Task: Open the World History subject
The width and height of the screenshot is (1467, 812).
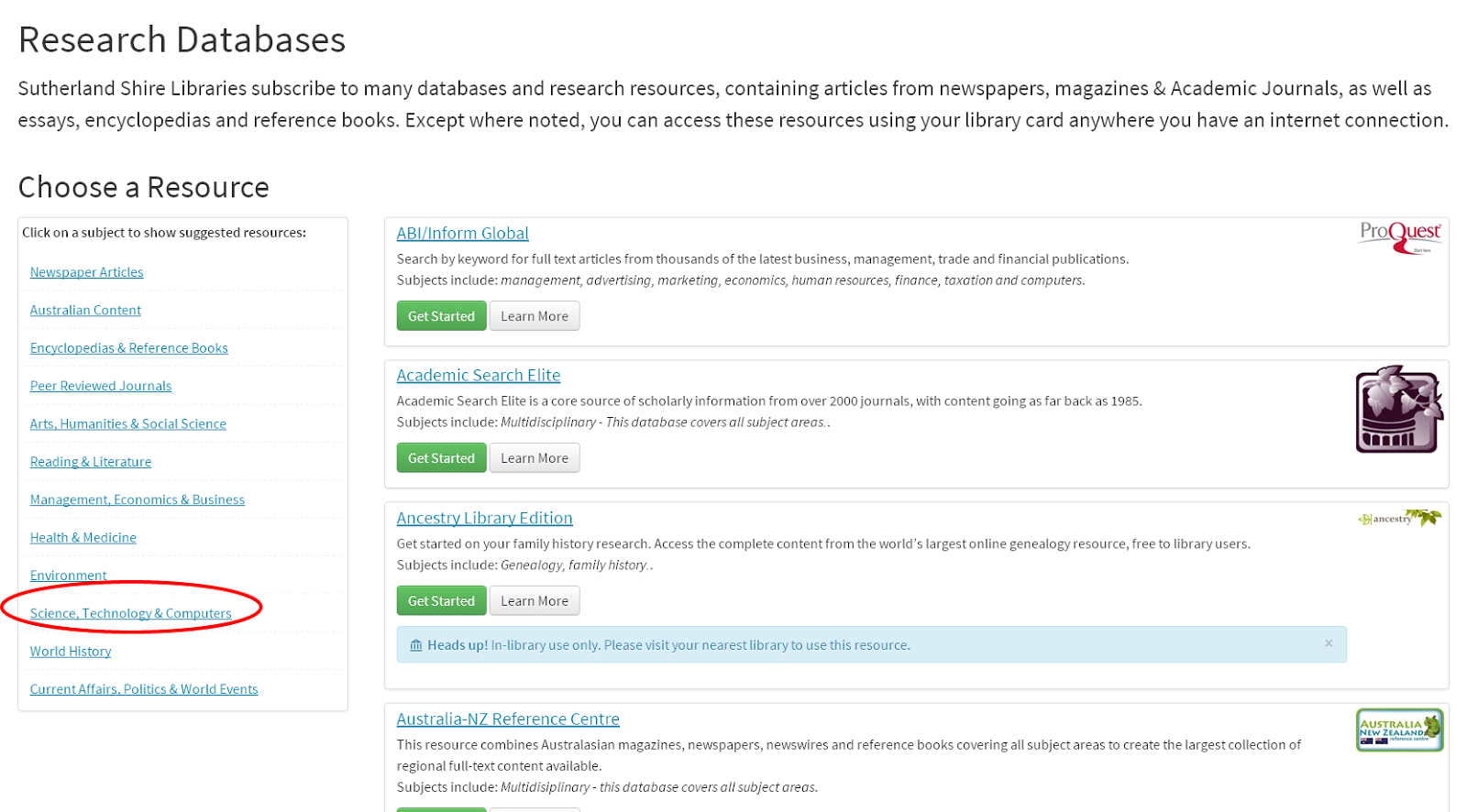Action: pyautogui.click(x=71, y=651)
